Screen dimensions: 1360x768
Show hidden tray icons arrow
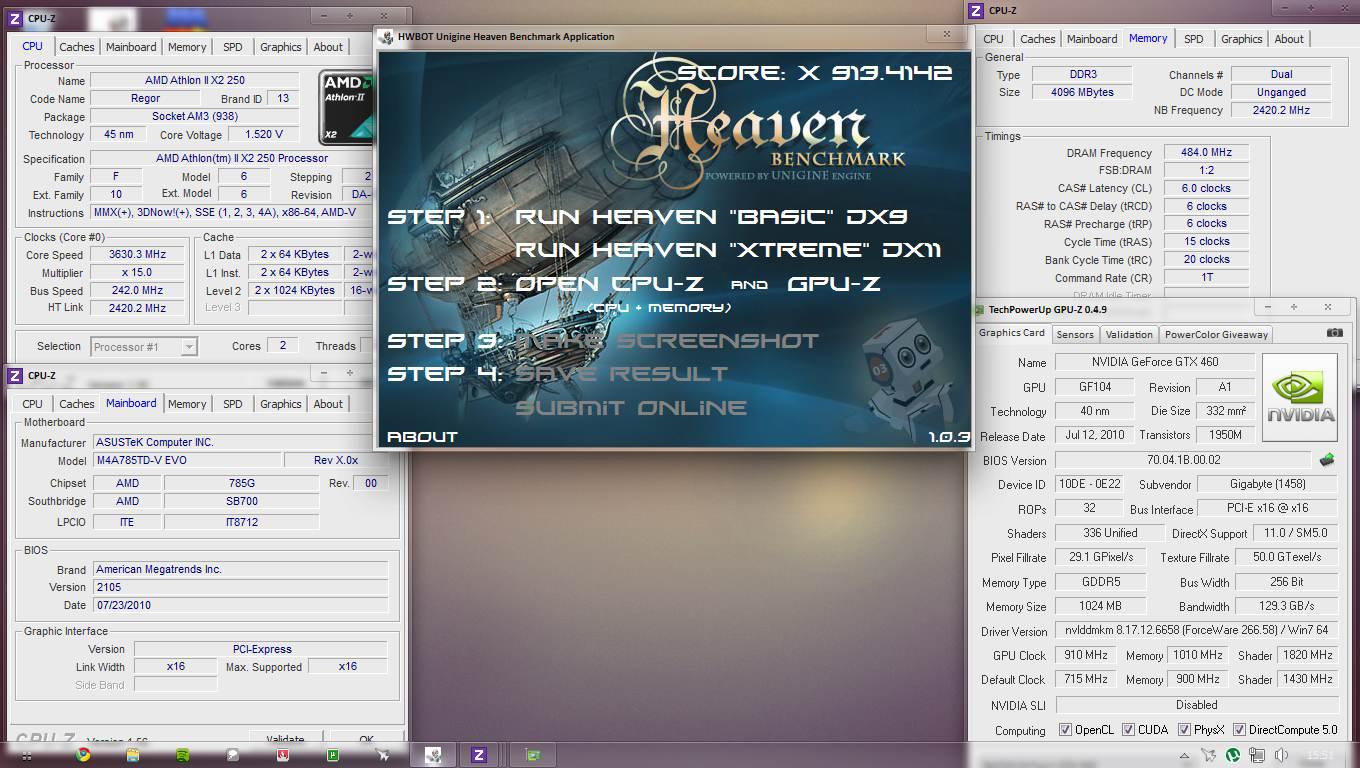[1186, 755]
